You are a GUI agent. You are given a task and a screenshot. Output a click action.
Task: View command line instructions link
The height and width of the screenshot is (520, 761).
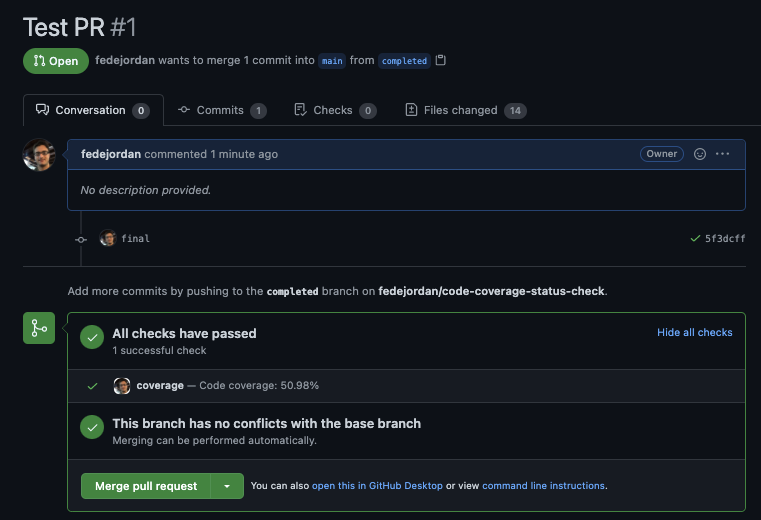[543, 486]
